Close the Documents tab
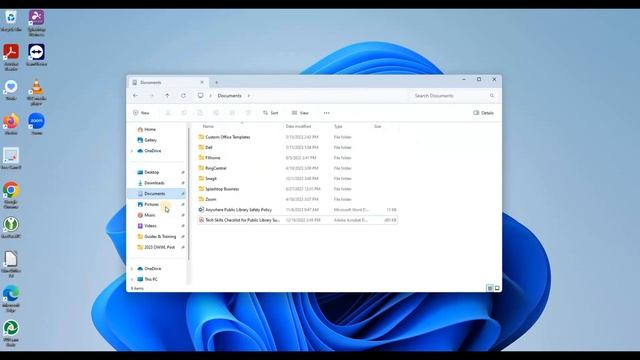 [x=202, y=82]
